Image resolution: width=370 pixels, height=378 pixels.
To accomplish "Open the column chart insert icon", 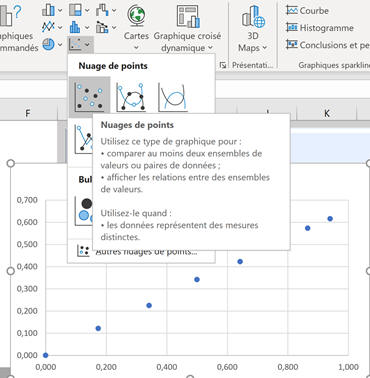I will click(48, 10).
